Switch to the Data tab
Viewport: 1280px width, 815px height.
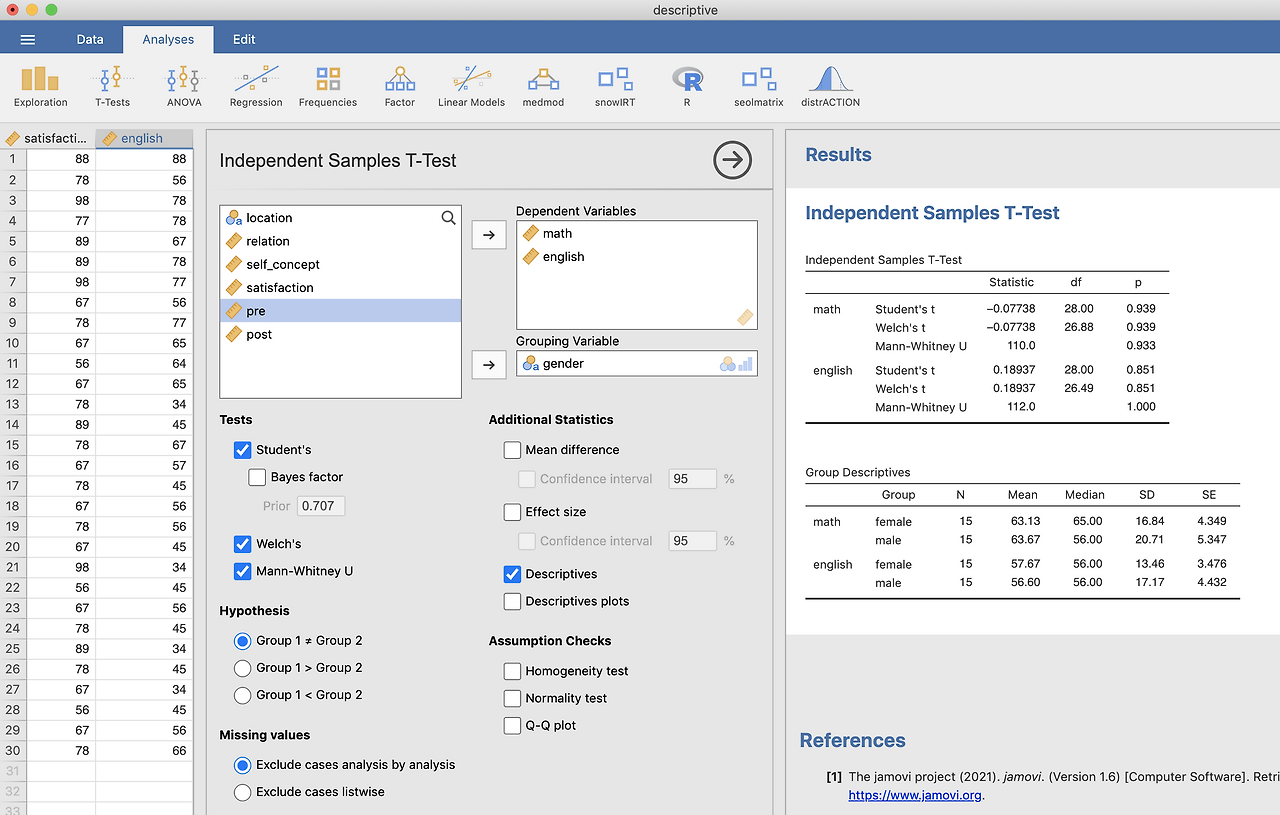90,39
